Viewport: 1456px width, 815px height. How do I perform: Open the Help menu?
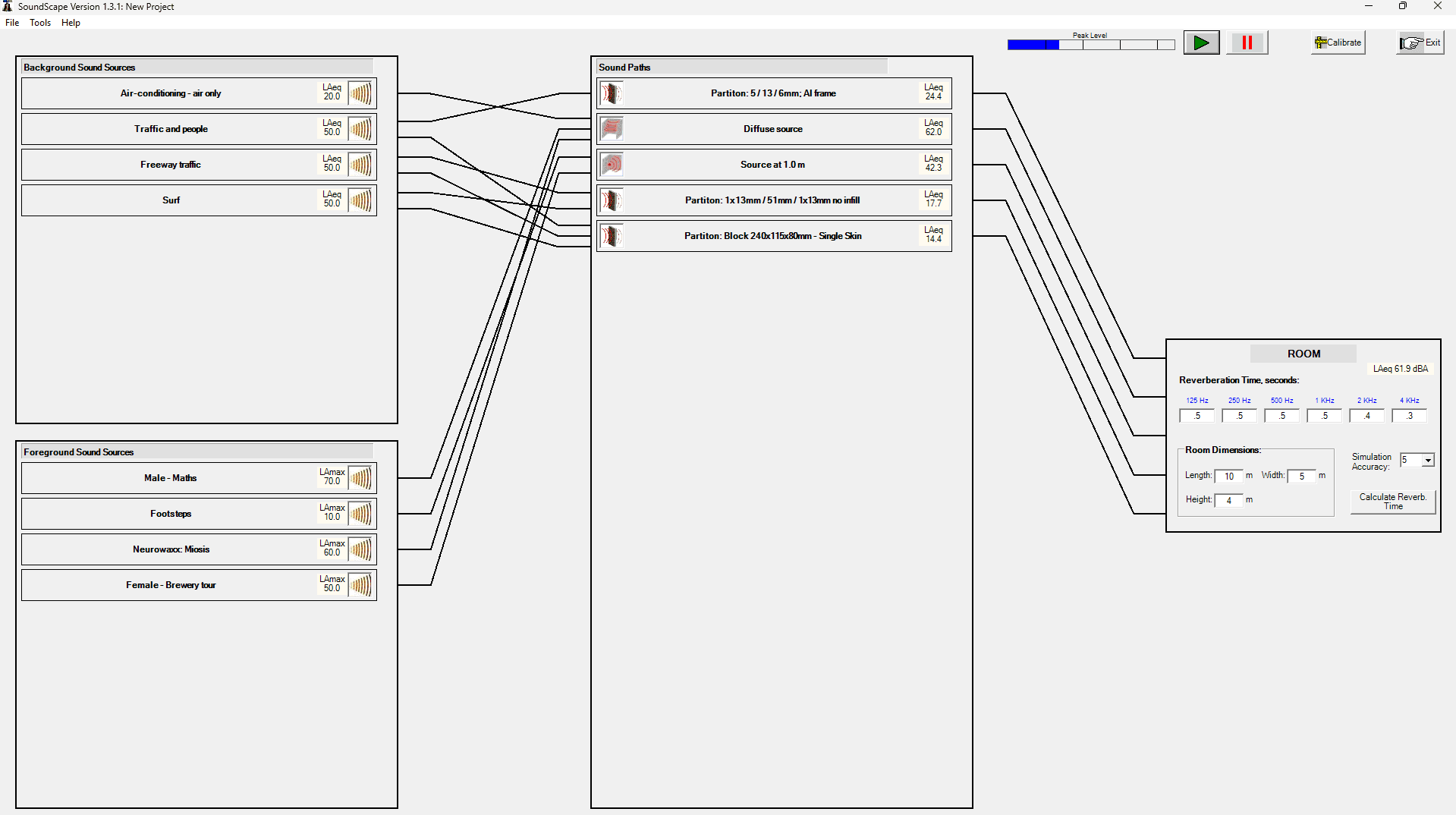pyautogui.click(x=71, y=23)
